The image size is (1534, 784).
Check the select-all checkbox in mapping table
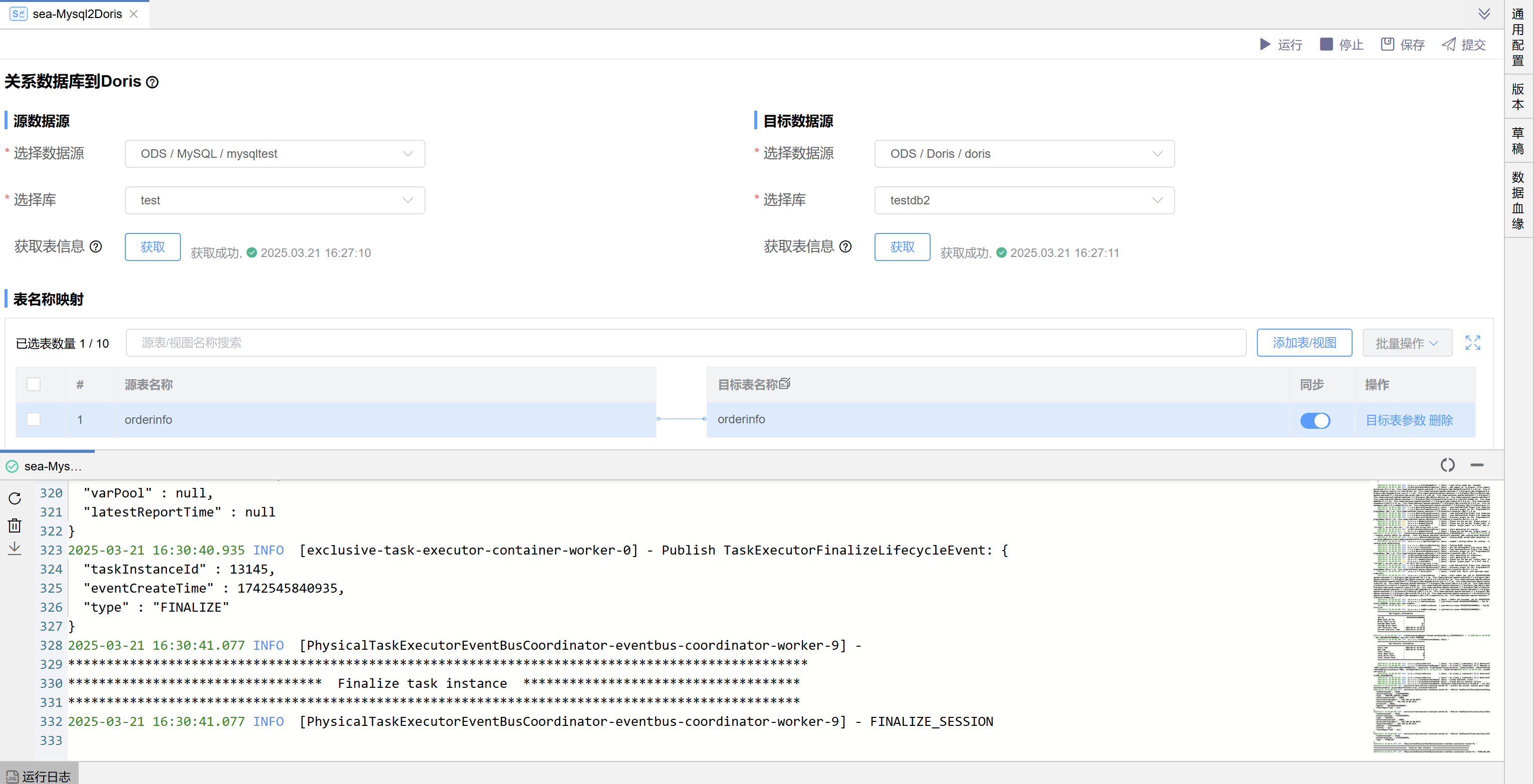(x=34, y=385)
